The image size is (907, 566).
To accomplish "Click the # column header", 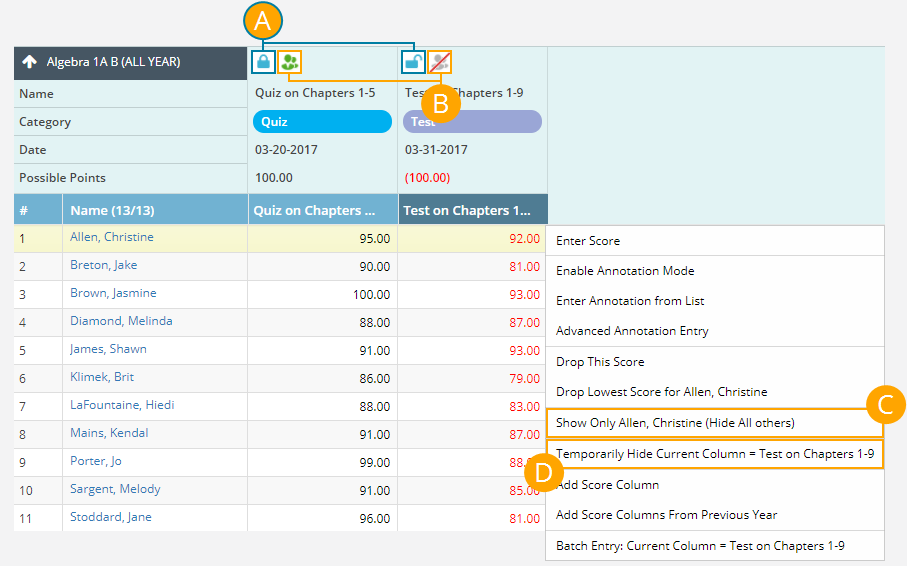I will 38,210.
